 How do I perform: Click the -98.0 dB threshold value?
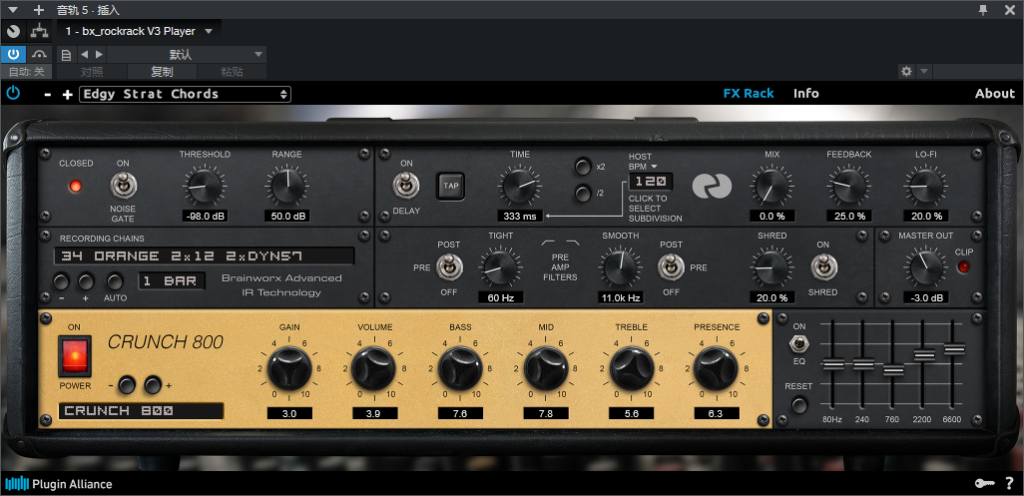point(204,216)
